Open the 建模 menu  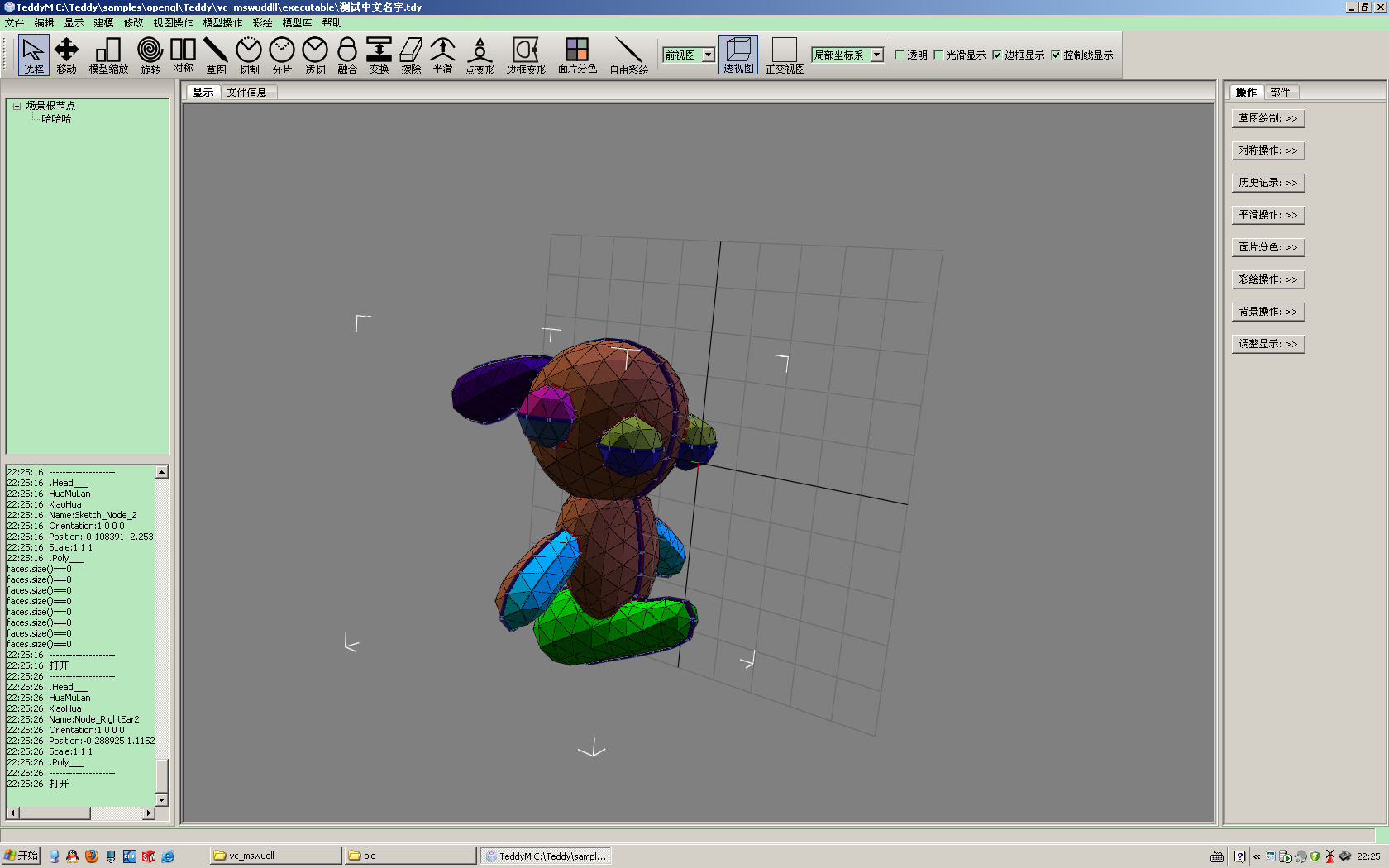pyautogui.click(x=104, y=23)
